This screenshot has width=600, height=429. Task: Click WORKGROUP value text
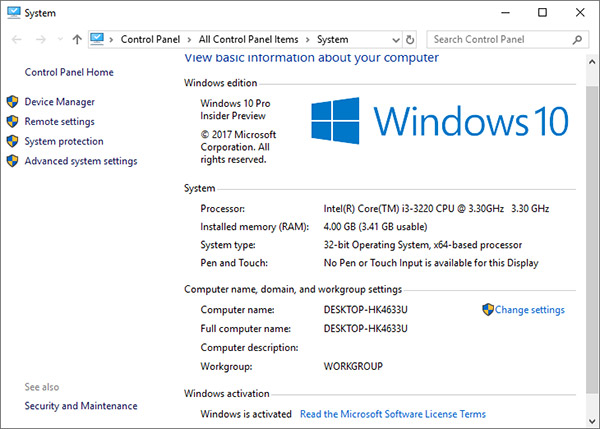353,366
